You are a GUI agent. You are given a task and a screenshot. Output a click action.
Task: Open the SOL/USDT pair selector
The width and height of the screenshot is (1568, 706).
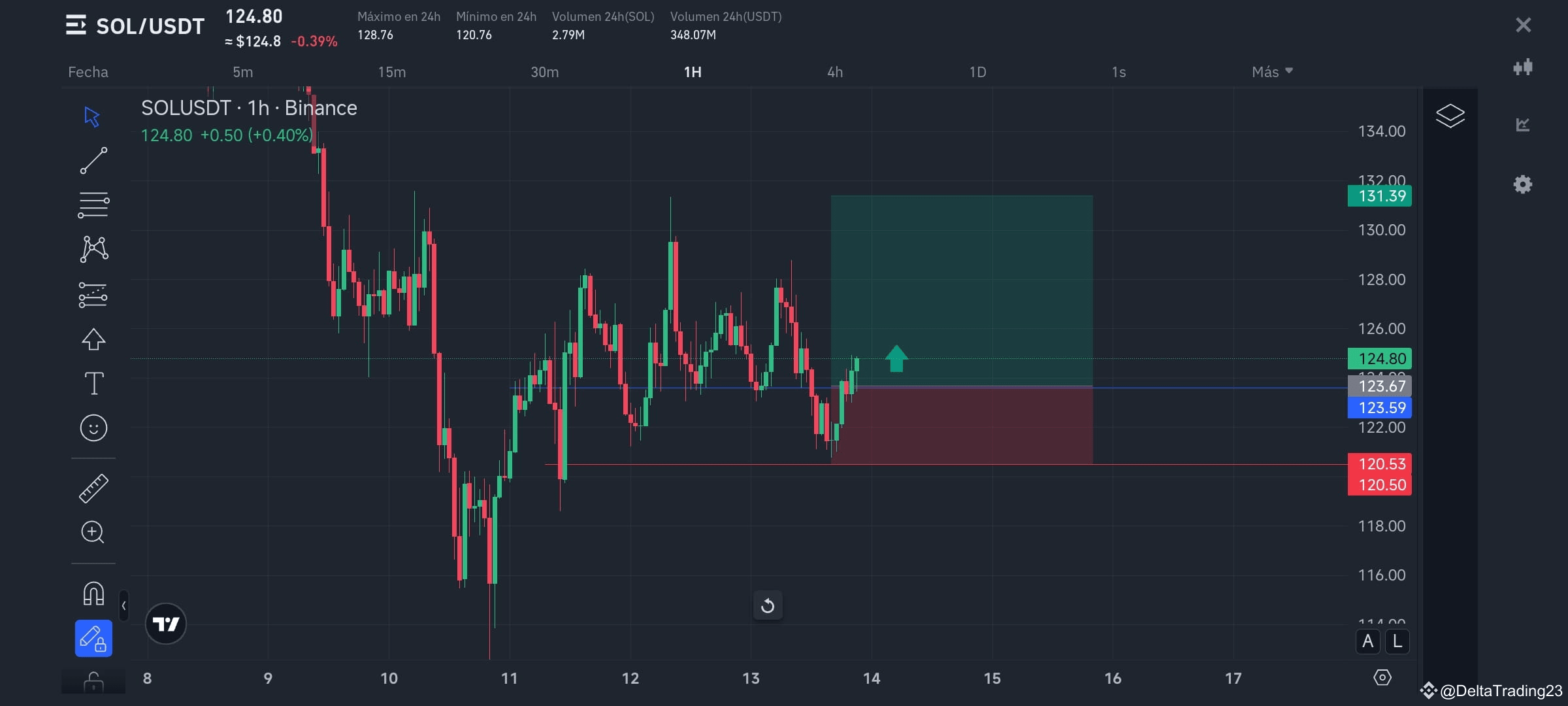(150, 26)
